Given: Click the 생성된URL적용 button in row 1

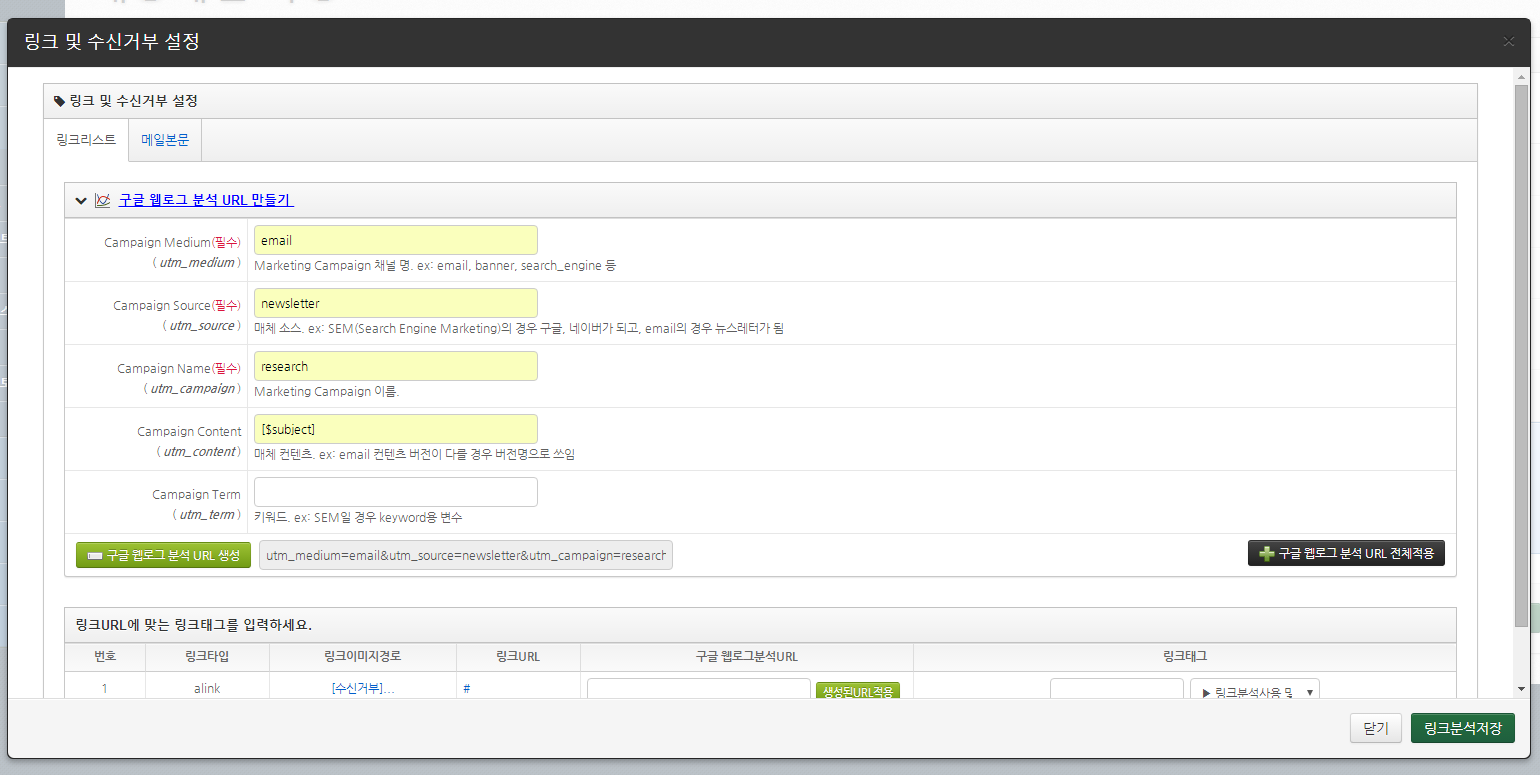Looking at the screenshot, I should tap(857, 691).
